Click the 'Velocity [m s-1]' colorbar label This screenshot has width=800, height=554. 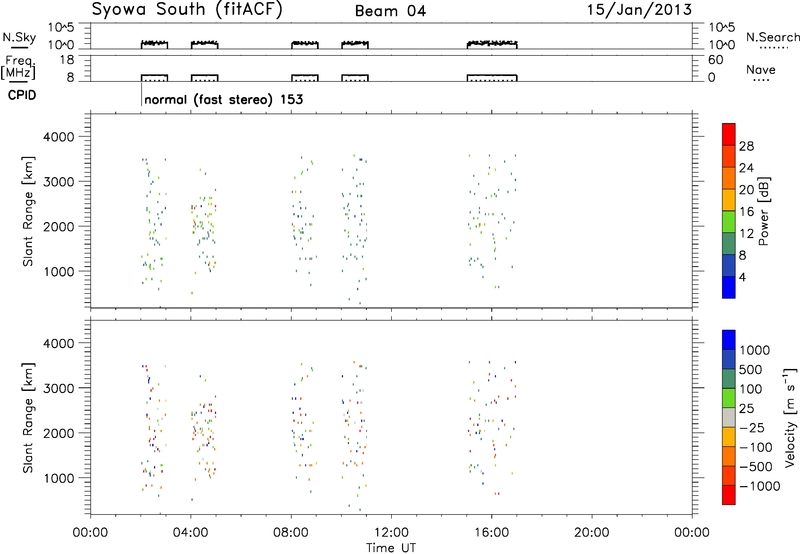pos(790,417)
